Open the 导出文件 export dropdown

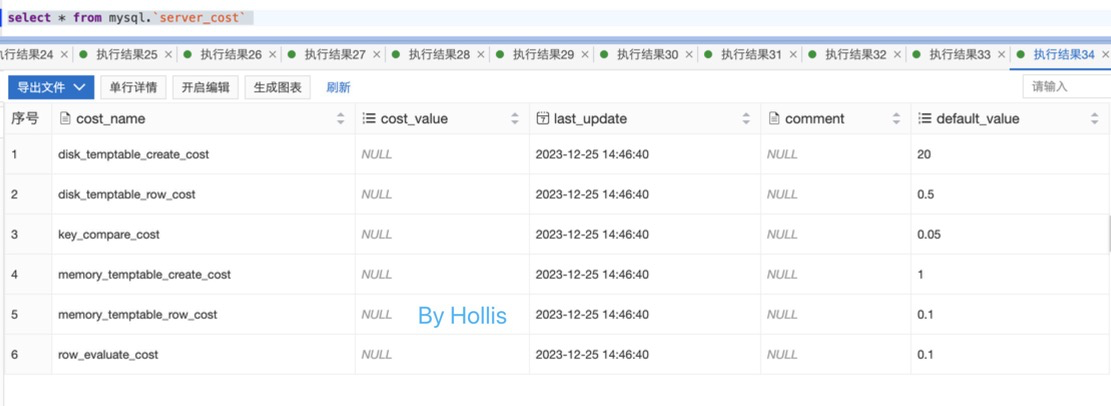tap(51, 88)
